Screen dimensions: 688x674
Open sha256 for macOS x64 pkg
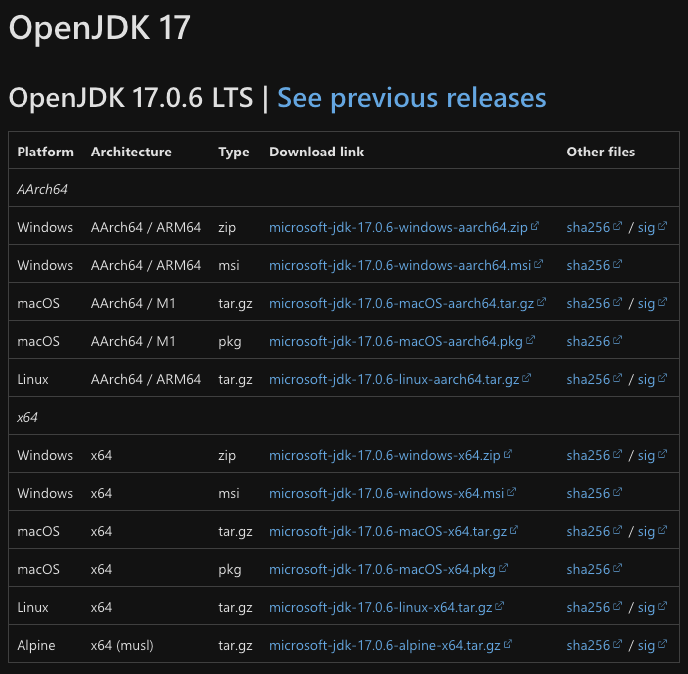[x=594, y=570]
